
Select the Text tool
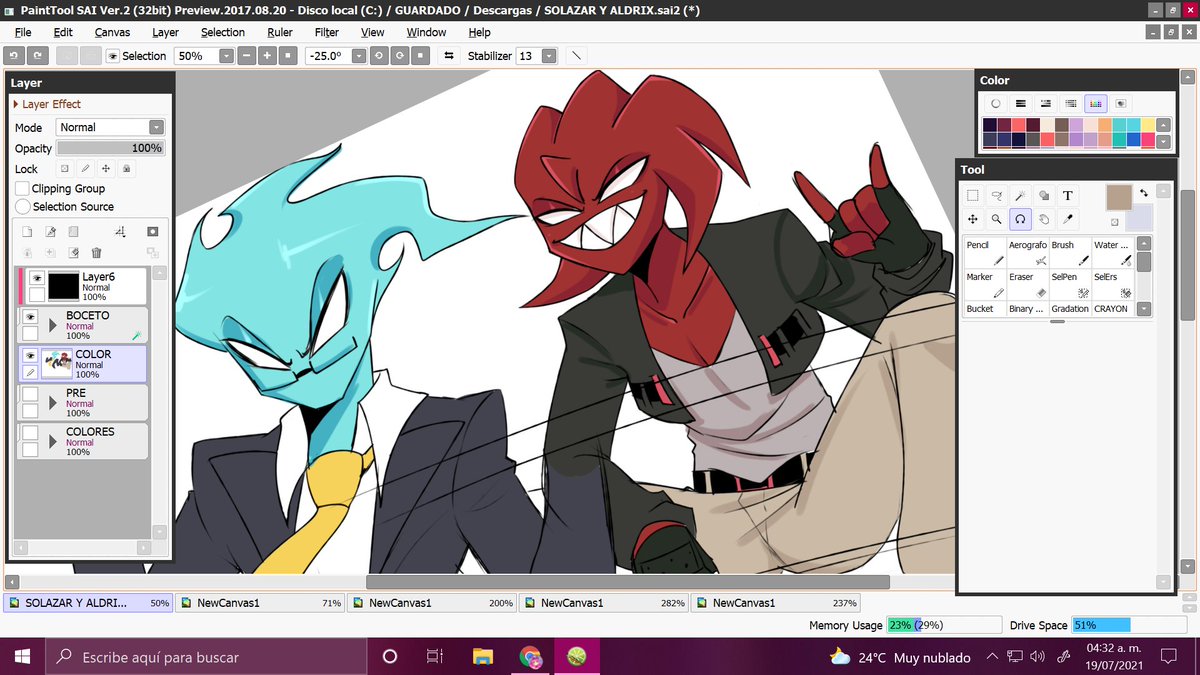(1068, 196)
